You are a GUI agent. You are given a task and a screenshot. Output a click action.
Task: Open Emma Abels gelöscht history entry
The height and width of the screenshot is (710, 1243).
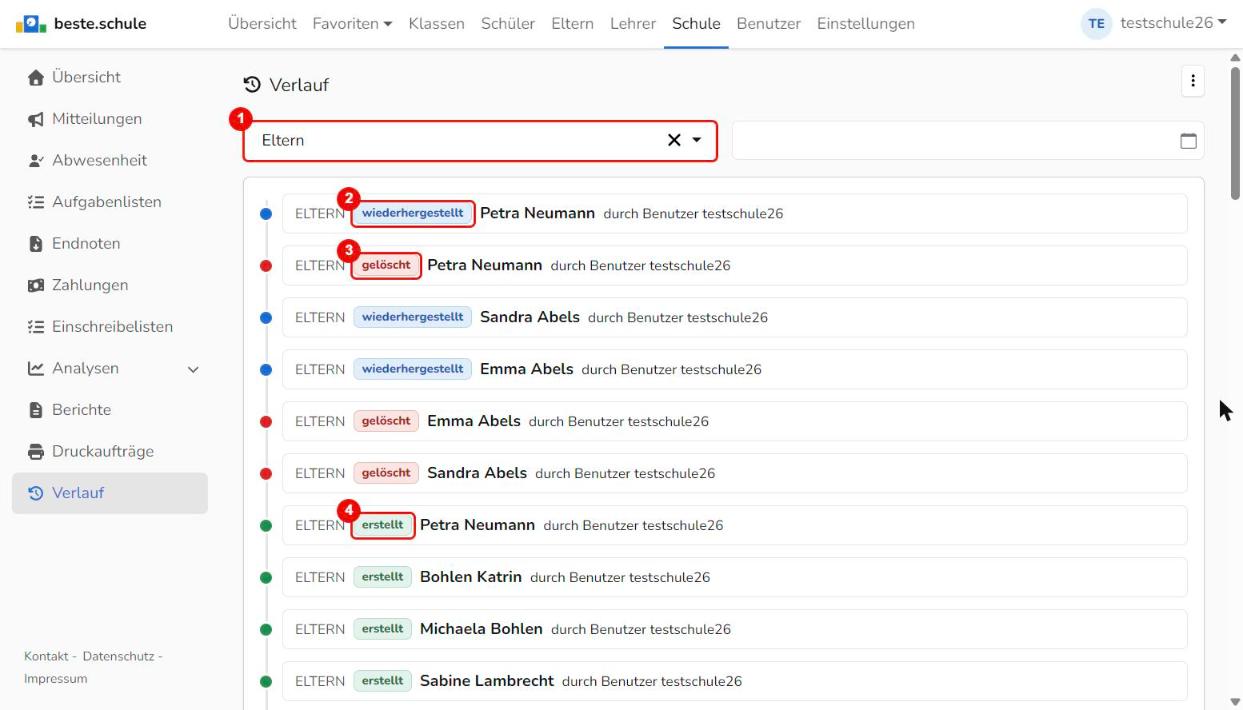[735, 421]
